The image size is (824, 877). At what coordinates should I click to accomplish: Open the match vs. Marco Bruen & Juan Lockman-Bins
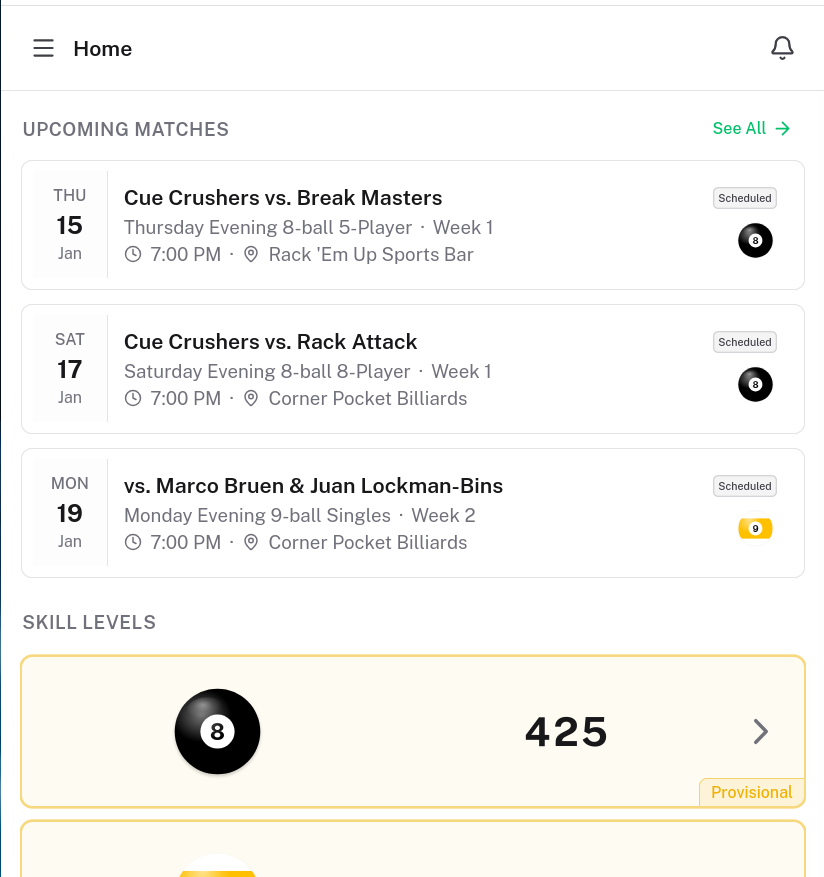(x=313, y=485)
